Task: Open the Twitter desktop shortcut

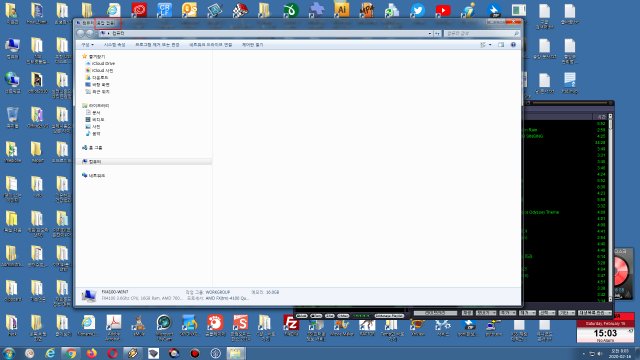Action: (x=418, y=10)
